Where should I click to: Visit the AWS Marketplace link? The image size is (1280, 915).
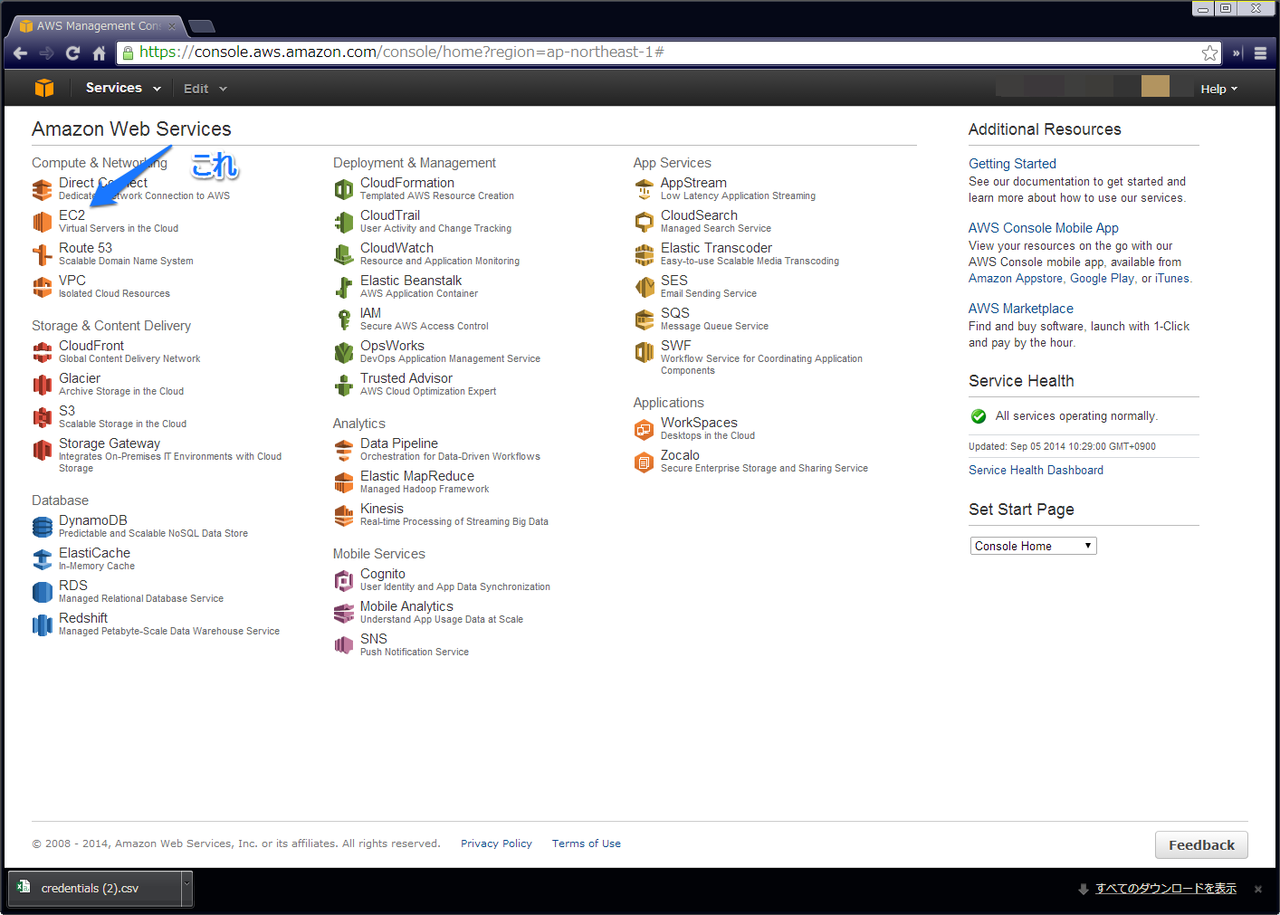pos(1021,308)
